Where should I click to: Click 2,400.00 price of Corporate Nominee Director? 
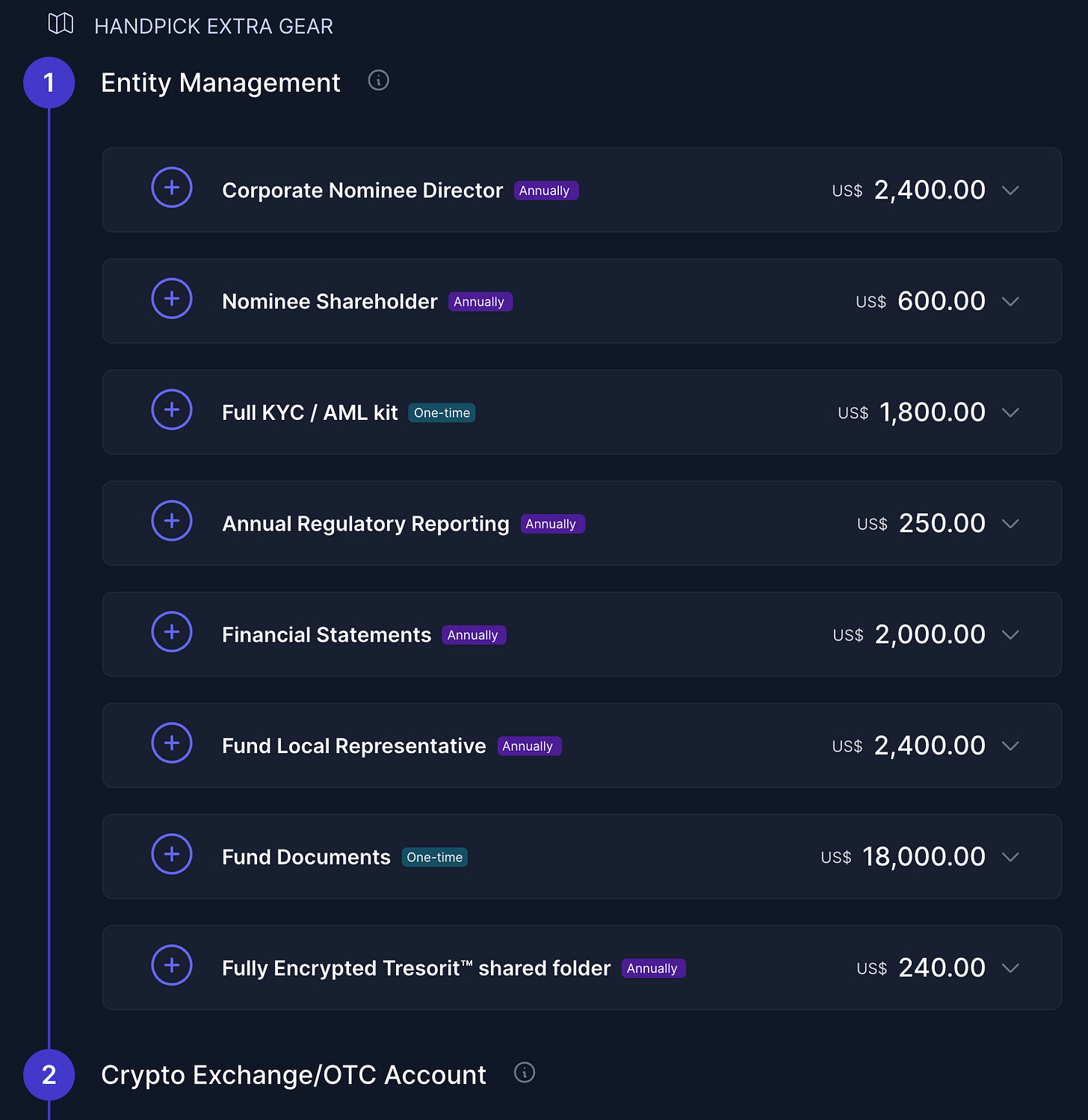tap(930, 190)
